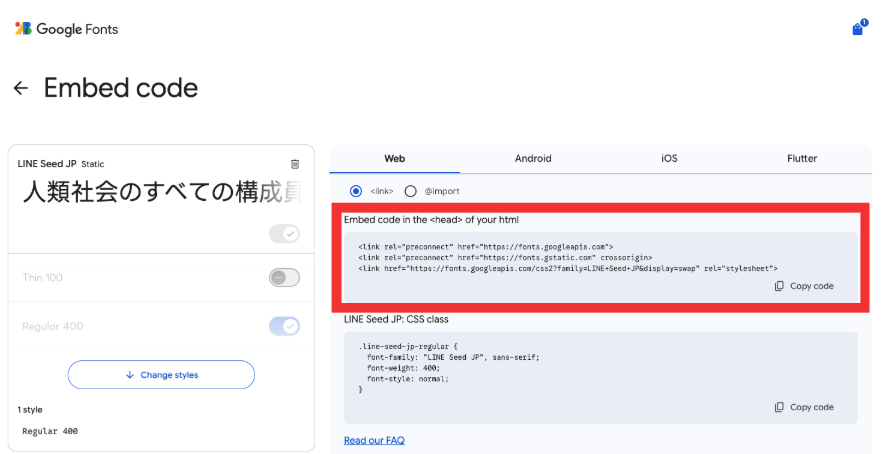Open the shopping bag selection icon

[x=857, y=29]
